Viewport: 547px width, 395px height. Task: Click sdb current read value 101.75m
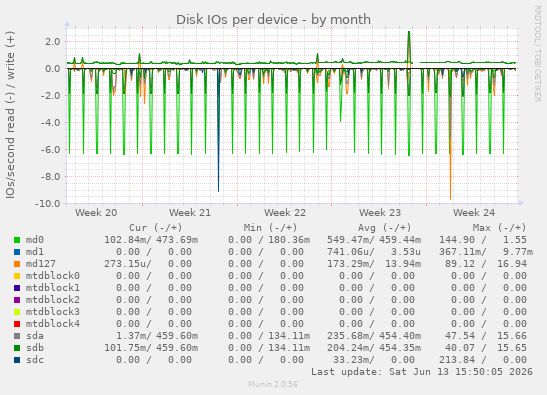click(127, 348)
